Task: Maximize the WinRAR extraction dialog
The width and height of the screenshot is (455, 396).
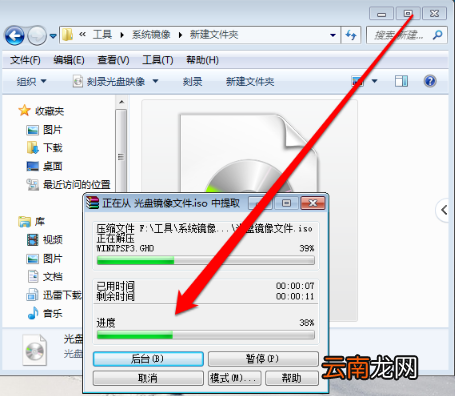Action: click(286, 203)
